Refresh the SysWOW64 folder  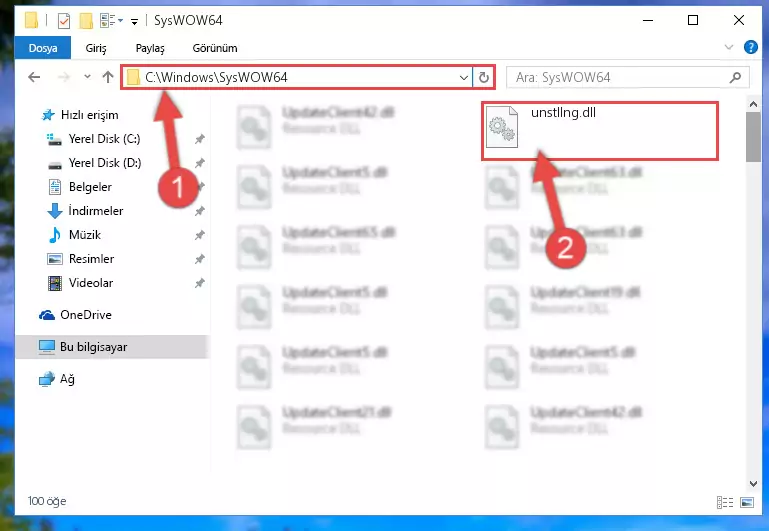click(484, 77)
